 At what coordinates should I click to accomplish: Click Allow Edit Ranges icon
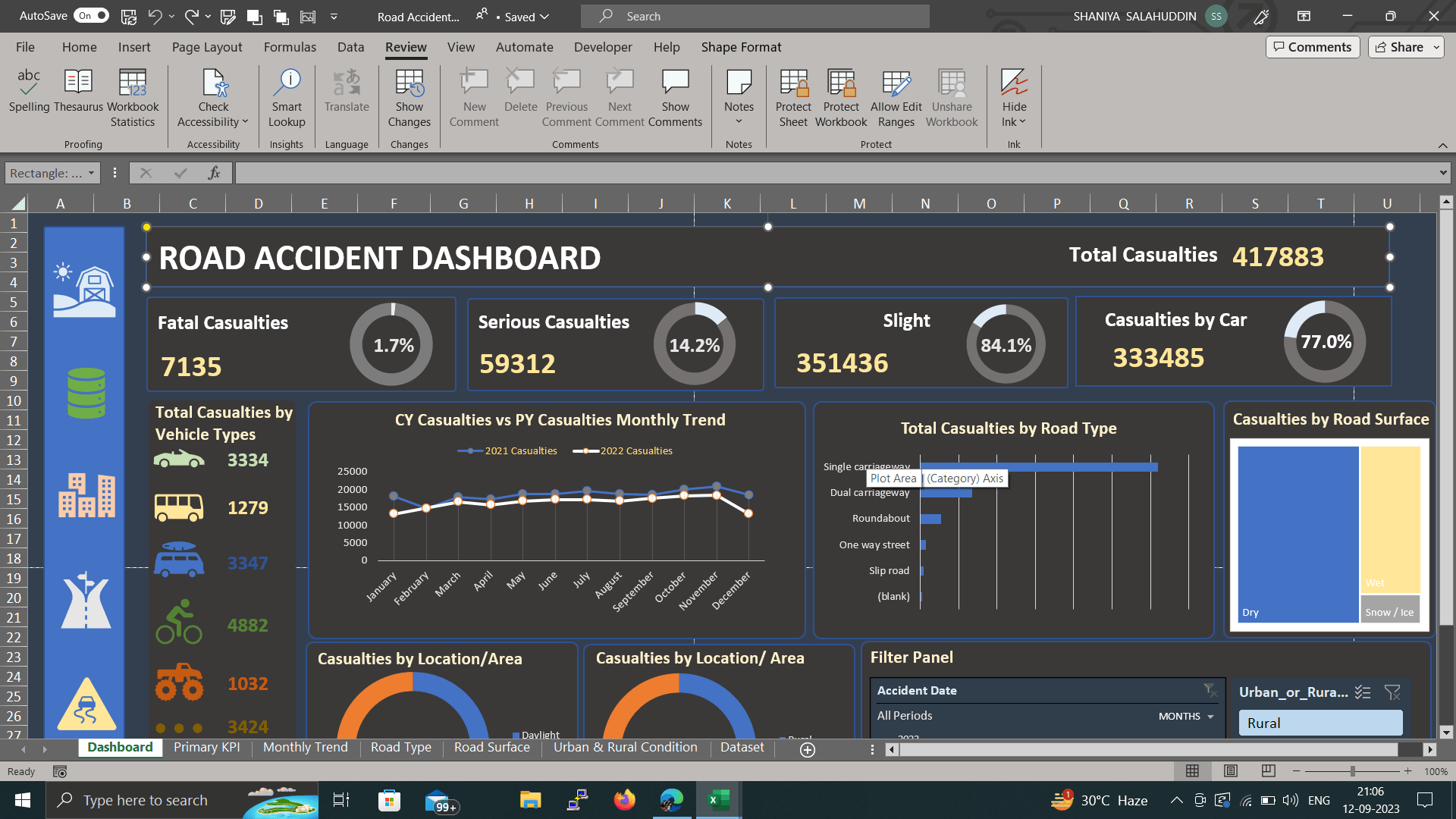tap(896, 83)
